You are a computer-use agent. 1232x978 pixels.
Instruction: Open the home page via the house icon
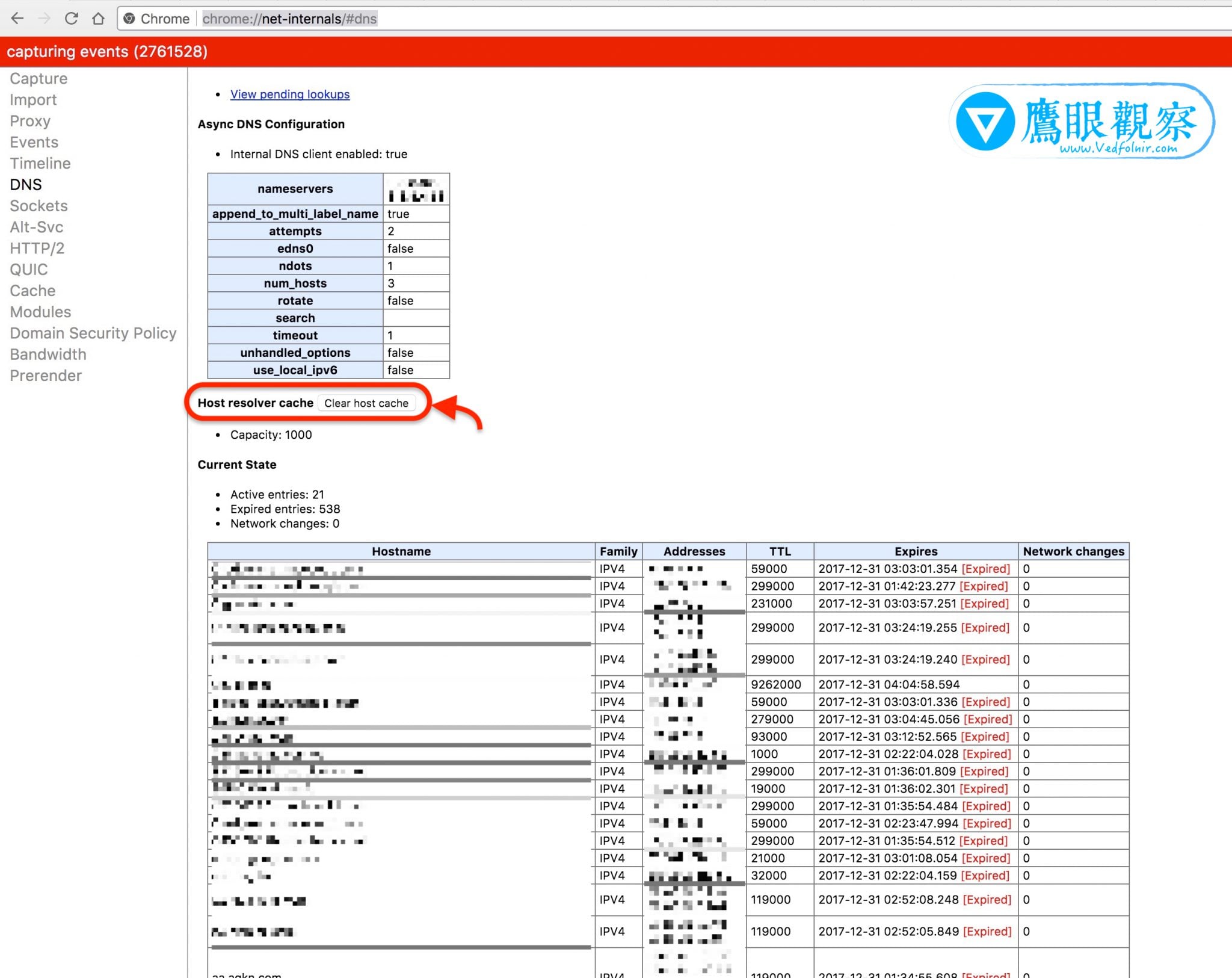(98, 19)
